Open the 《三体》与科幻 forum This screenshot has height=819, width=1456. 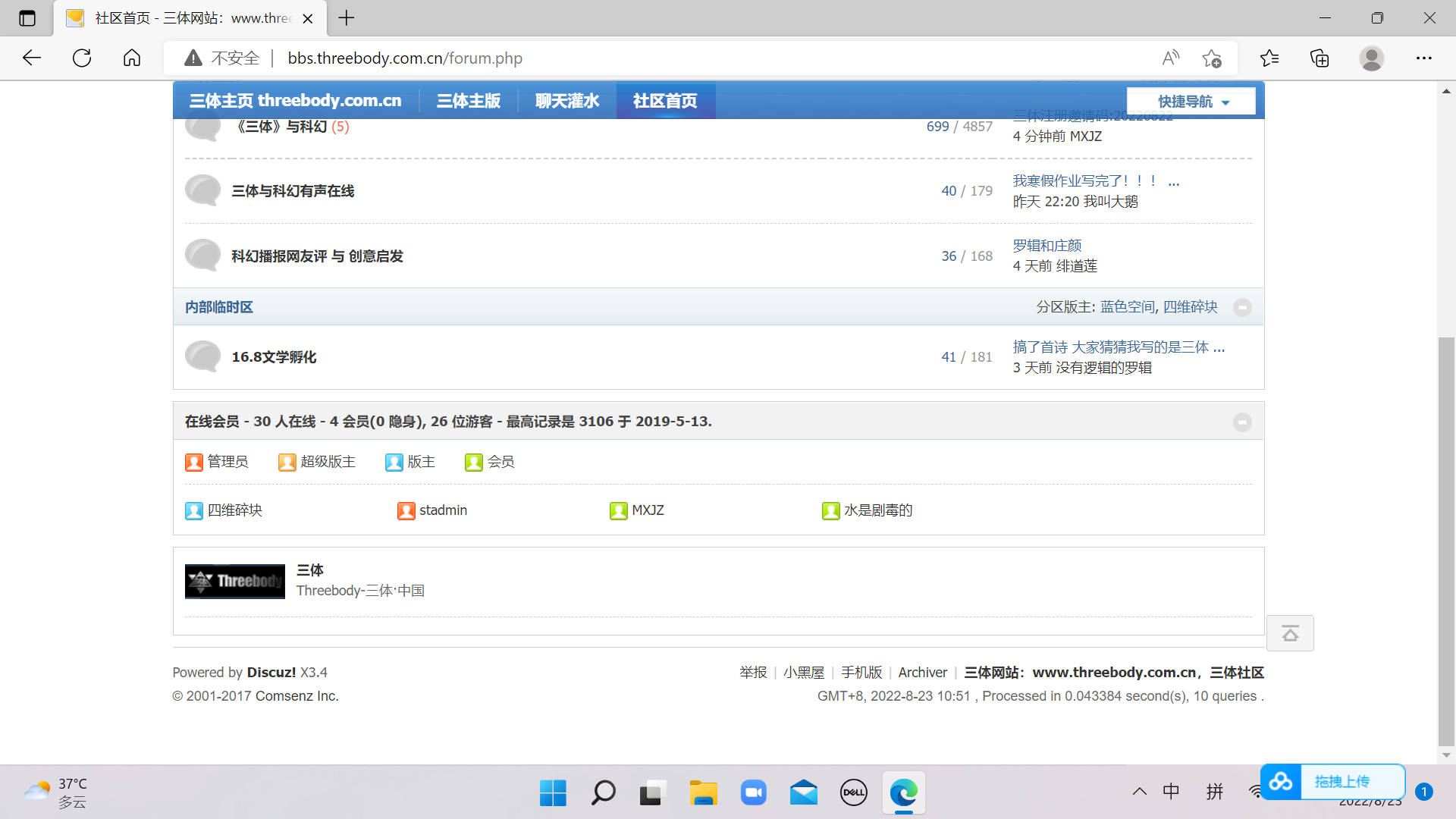point(280,127)
